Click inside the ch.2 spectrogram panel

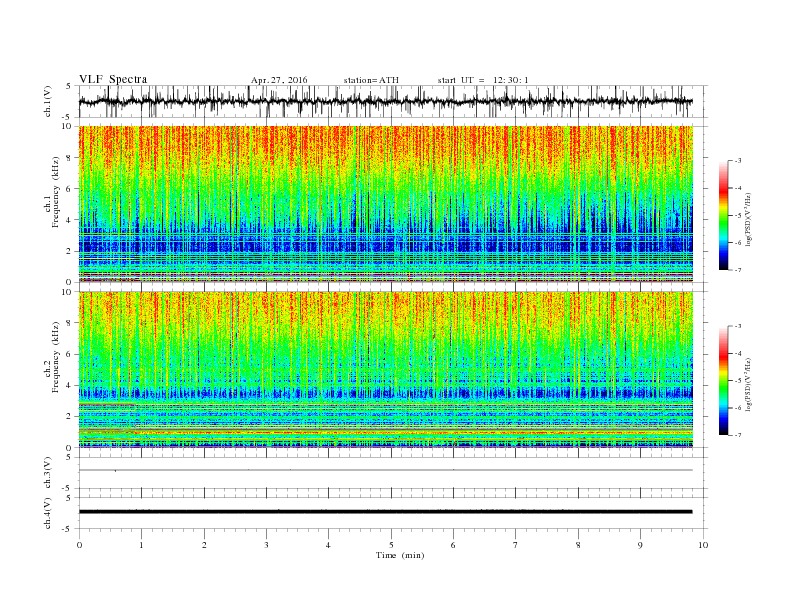pyautogui.click(x=385, y=369)
